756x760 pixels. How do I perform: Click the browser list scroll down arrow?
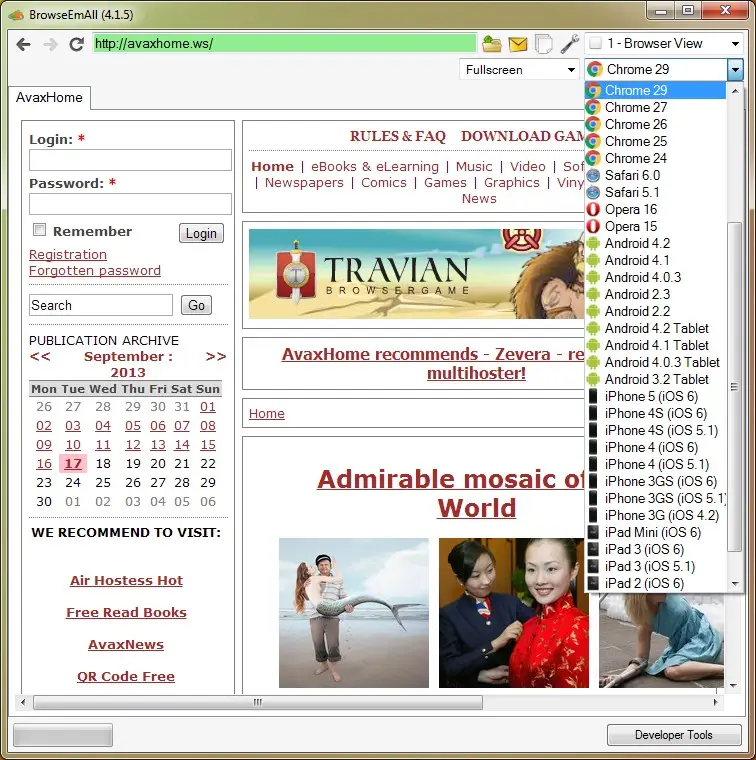click(x=735, y=584)
